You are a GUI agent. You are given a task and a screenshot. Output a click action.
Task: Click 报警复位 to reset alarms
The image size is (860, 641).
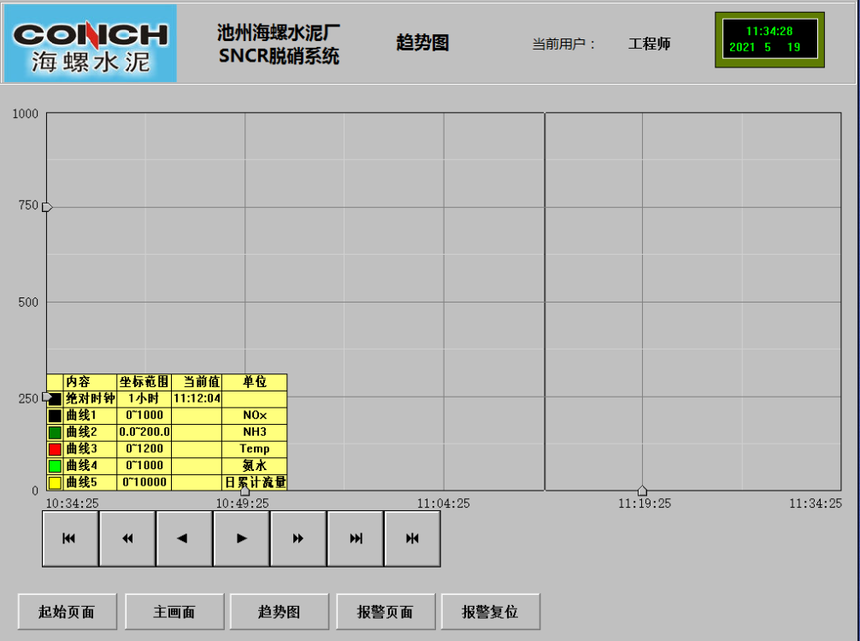pos(490,611)
